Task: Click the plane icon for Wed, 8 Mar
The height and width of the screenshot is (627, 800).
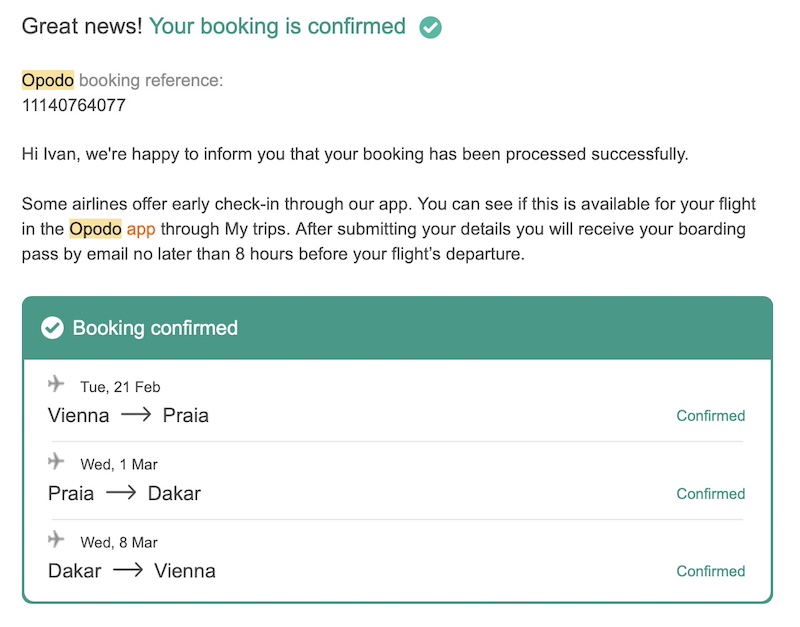Action: coord(56,539)
